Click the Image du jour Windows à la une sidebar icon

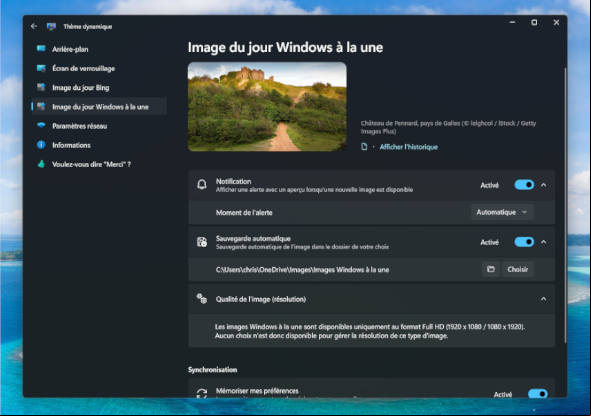[41, 107]
